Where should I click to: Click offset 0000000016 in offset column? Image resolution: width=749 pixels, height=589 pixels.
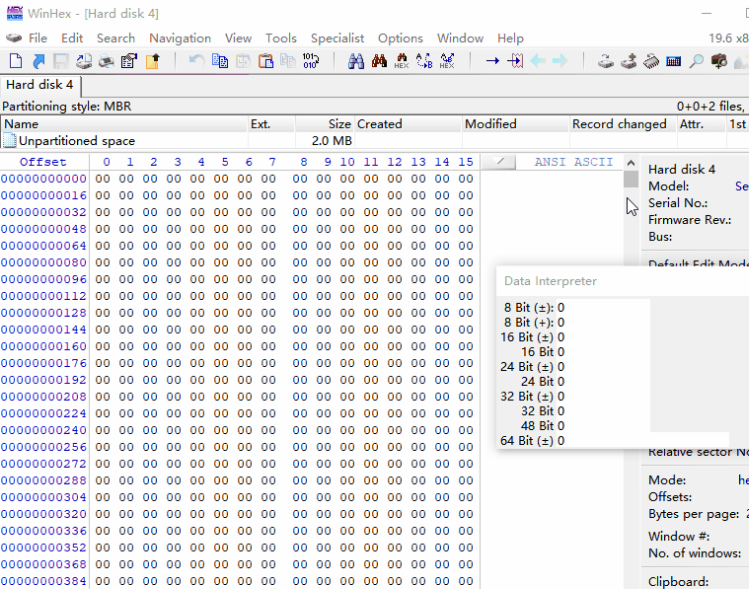(44, 195)
